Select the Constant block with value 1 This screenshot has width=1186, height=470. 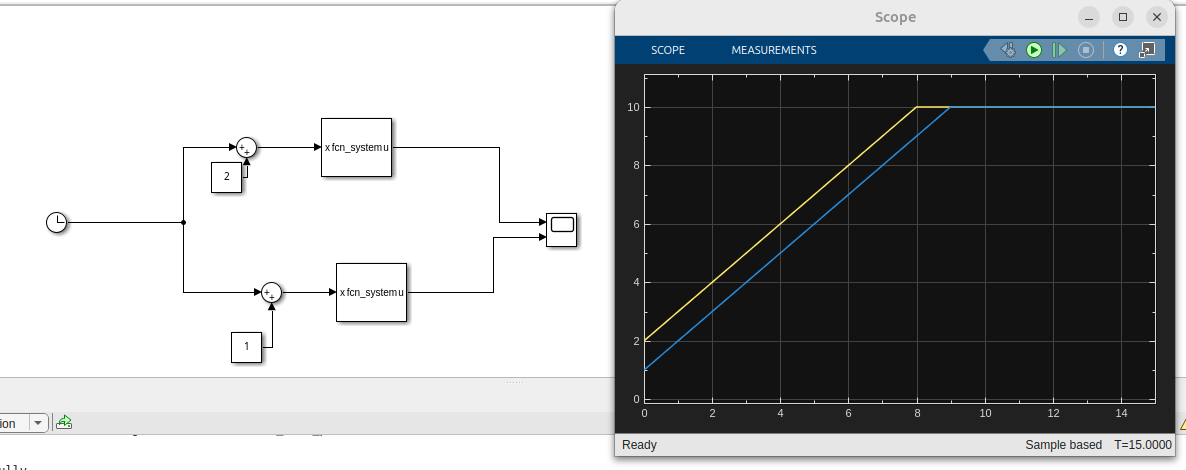coord(246,346)
